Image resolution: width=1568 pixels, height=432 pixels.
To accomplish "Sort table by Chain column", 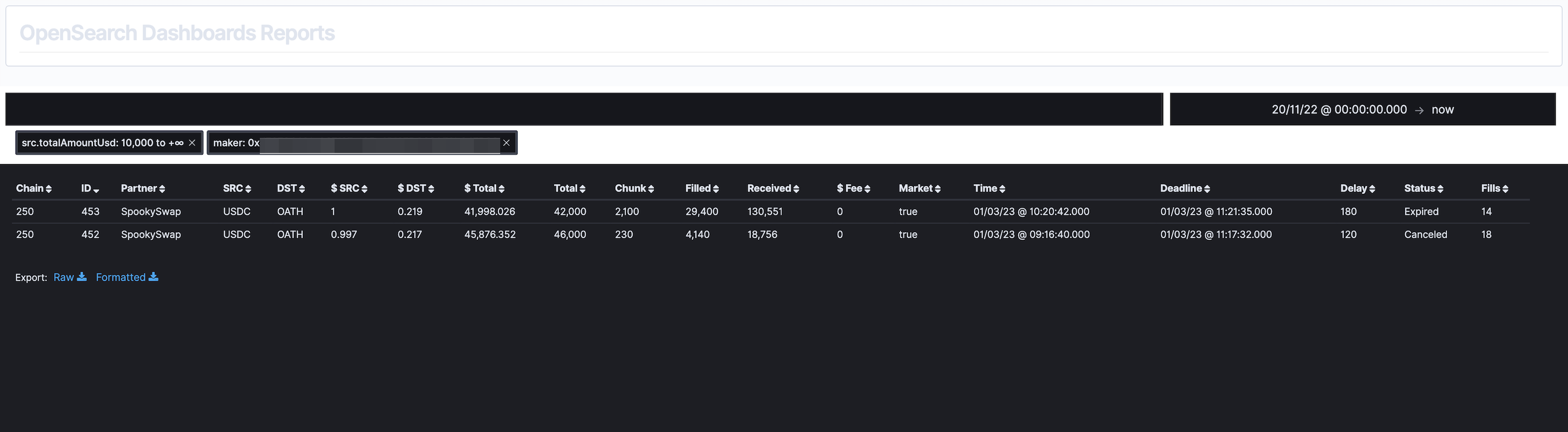I will click(x=34, y=188).
